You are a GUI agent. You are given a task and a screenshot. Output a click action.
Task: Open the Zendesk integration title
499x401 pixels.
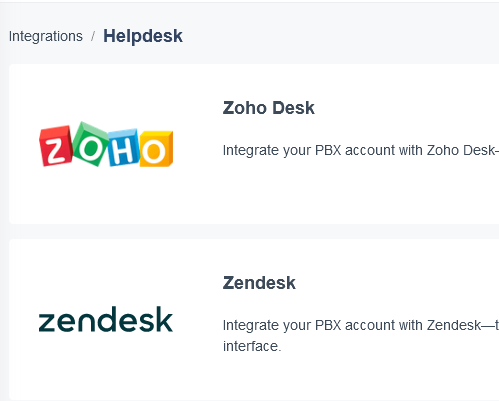pos(259,283)
